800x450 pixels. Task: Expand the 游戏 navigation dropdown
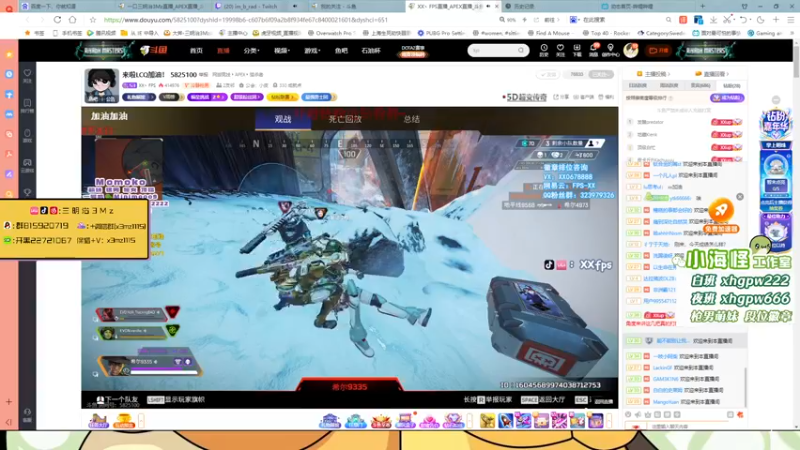click(312, 51)
